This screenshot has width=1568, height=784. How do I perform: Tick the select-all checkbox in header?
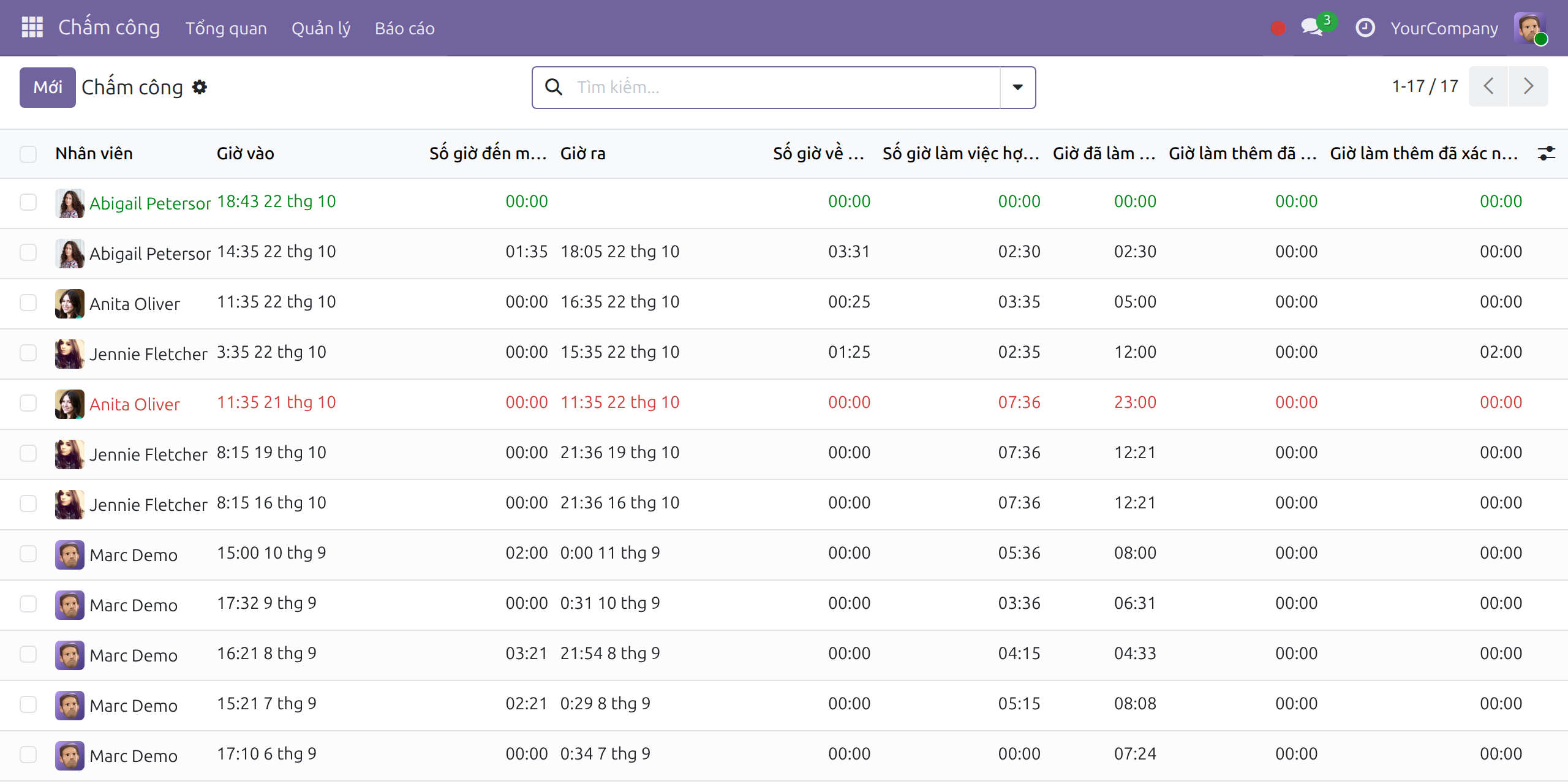28,154
